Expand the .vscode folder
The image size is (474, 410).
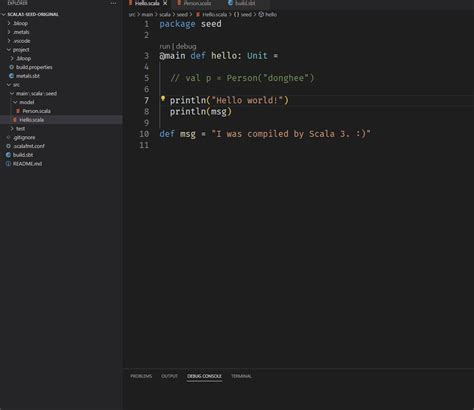[x=9, y=41]
